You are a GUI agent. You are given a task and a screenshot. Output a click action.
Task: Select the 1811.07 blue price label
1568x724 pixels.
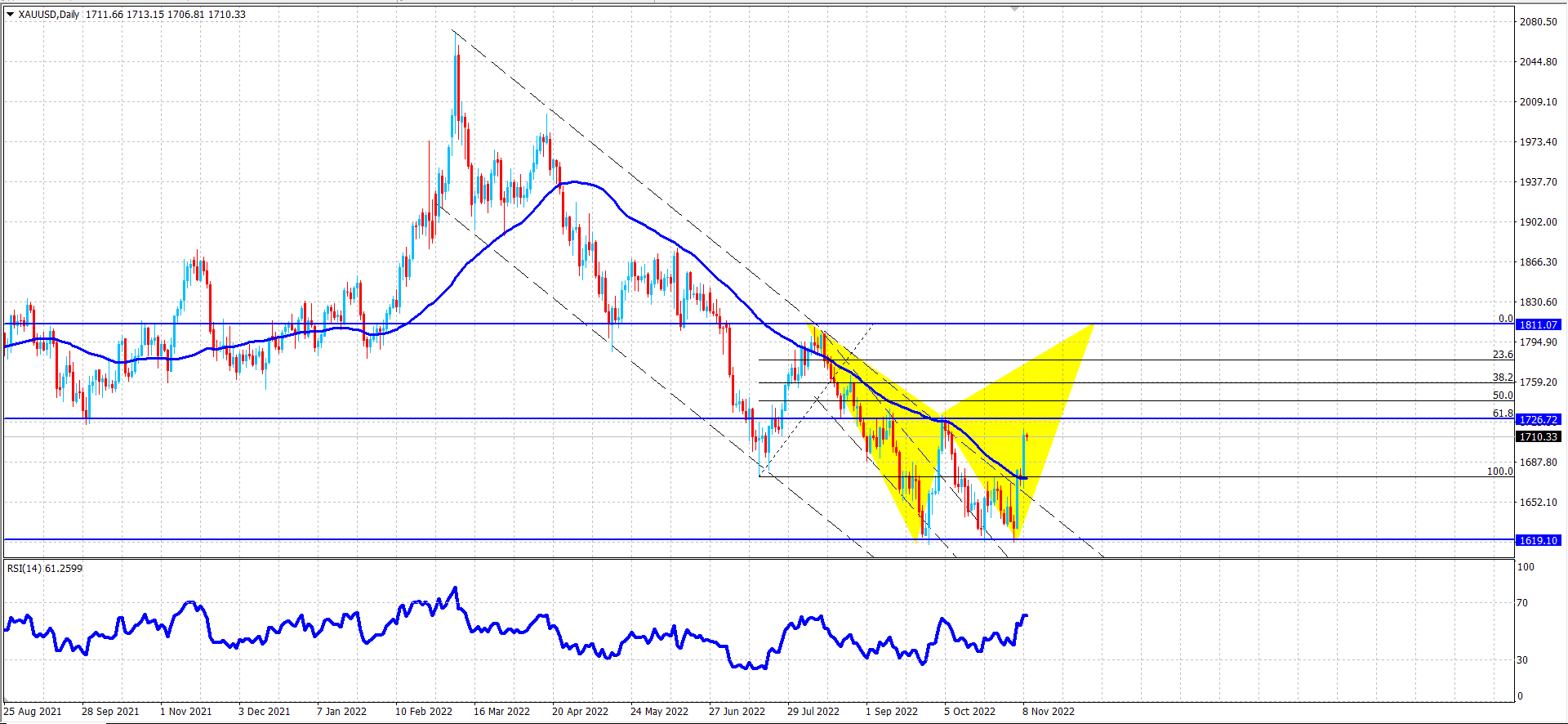click(x=1539, y=324)
